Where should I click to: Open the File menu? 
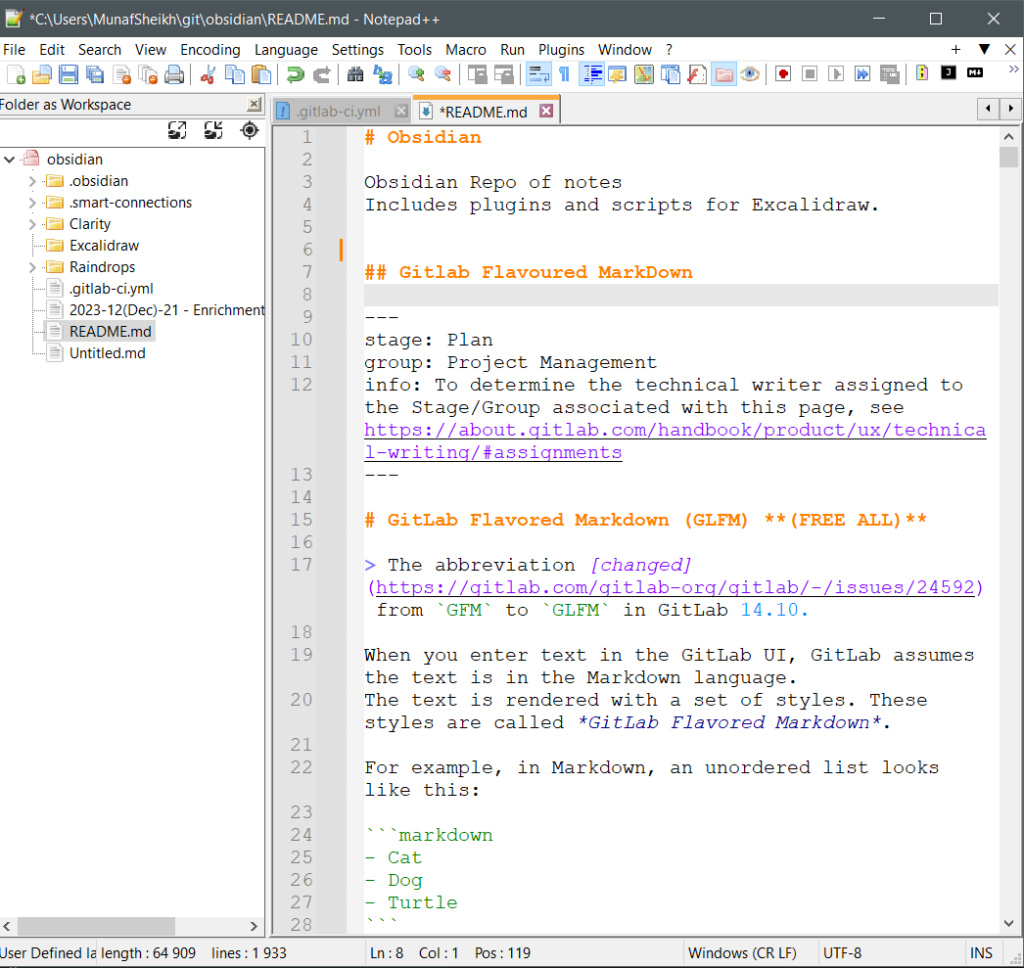(14, 50)
